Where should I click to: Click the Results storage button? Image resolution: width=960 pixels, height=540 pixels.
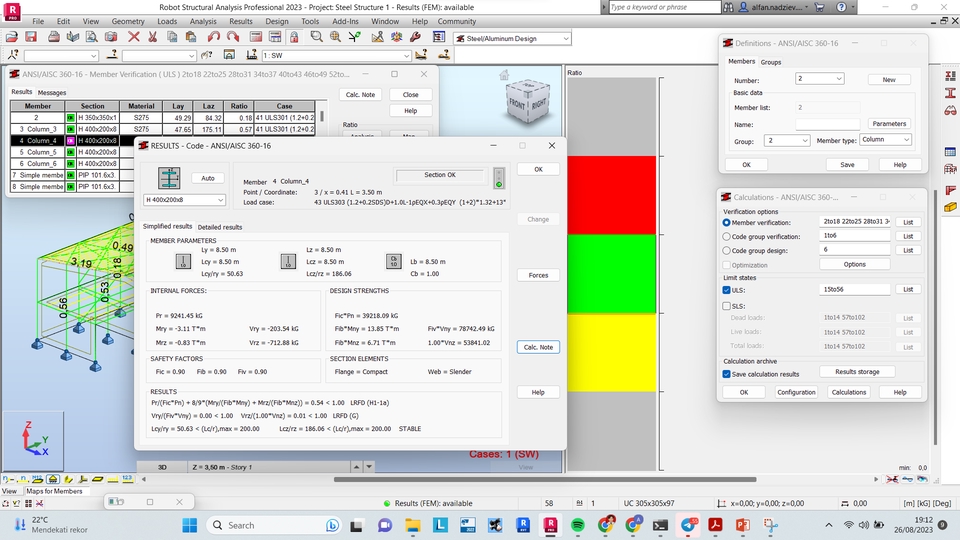(x=857, y=372)
